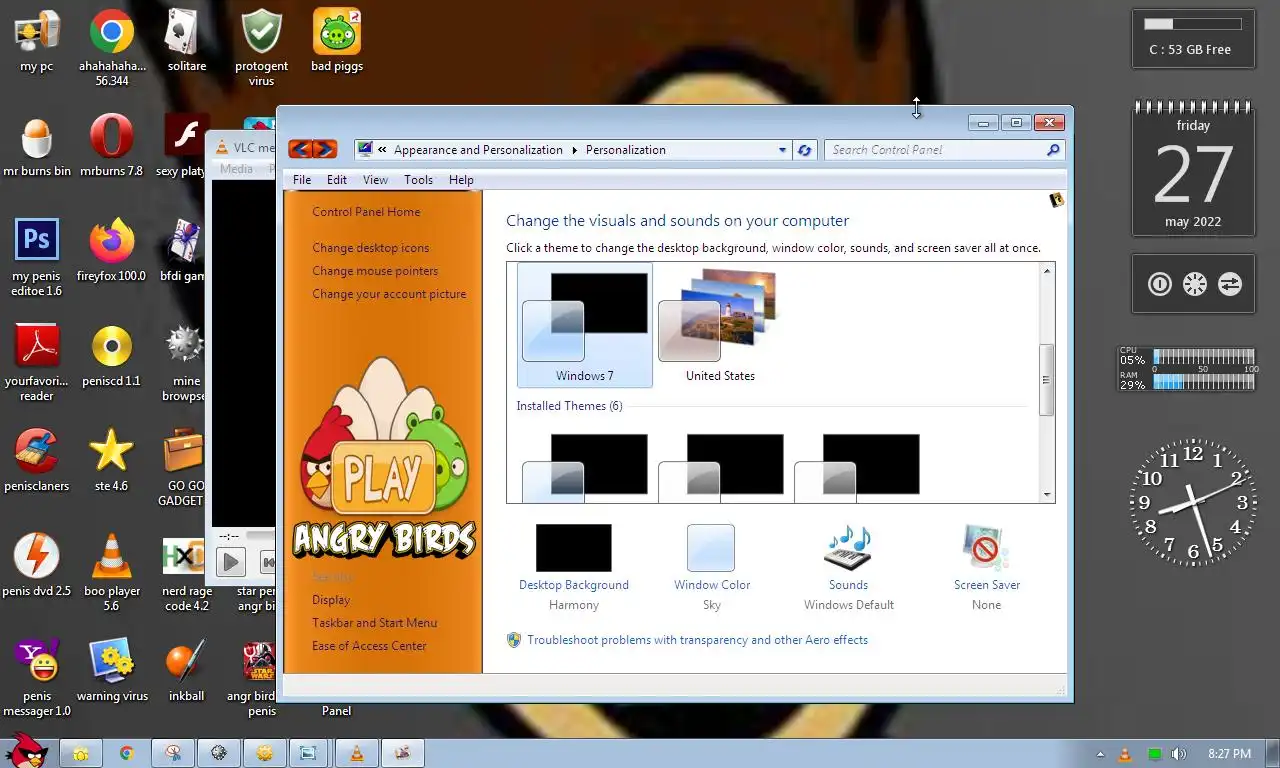Open the File menu

[302, 180]
